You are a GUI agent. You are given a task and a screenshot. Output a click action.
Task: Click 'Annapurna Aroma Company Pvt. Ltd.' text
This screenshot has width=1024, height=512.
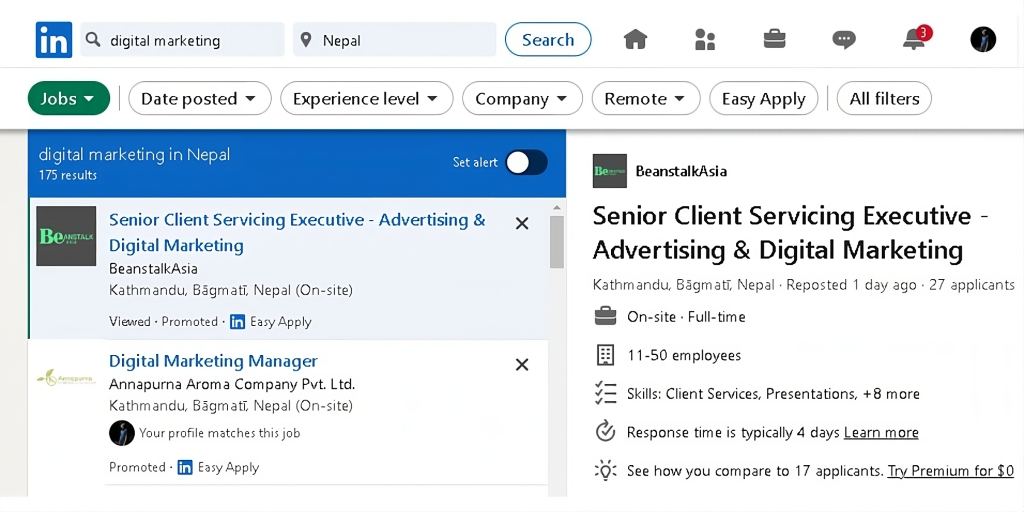pos(232,384)
